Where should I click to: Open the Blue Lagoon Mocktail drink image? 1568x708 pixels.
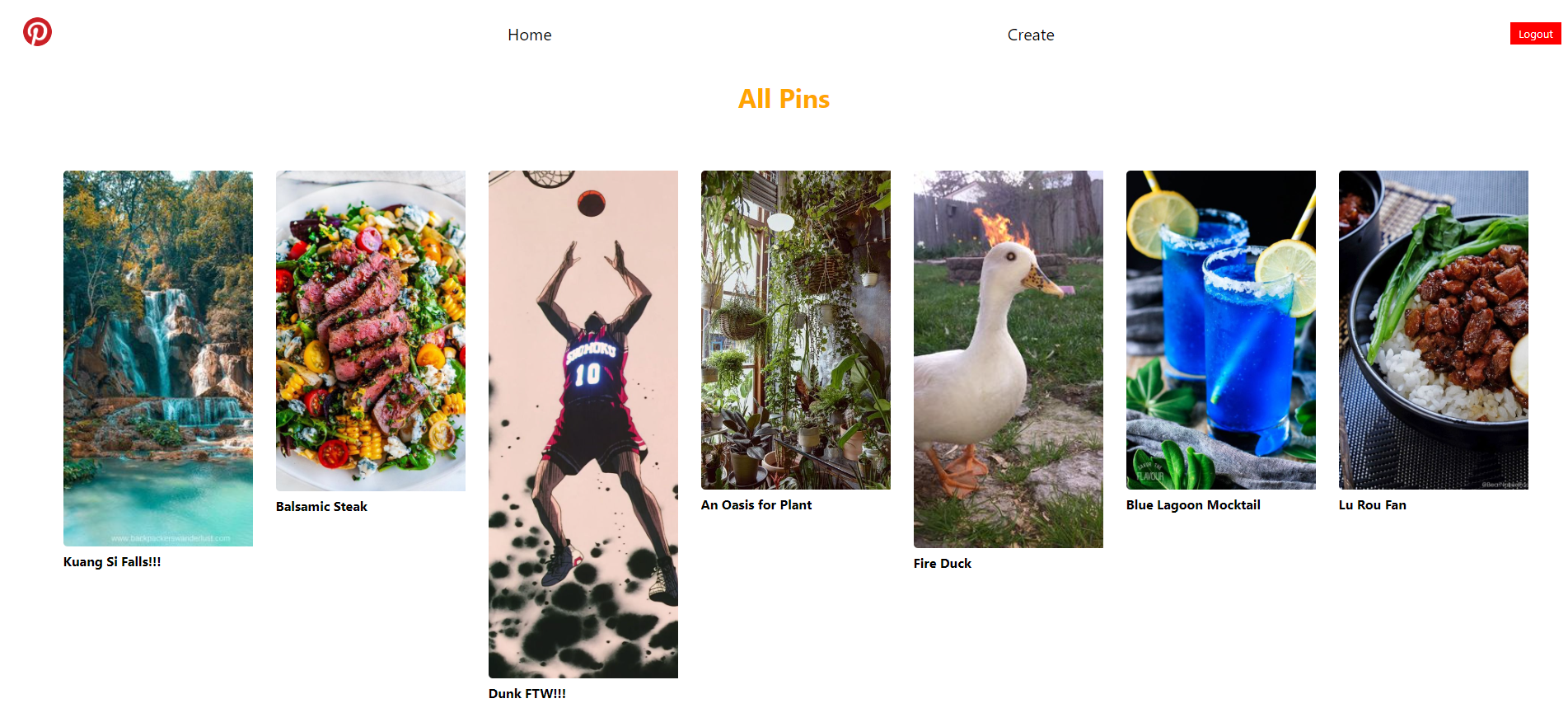pyautogui.click(x=1221, y=330)
